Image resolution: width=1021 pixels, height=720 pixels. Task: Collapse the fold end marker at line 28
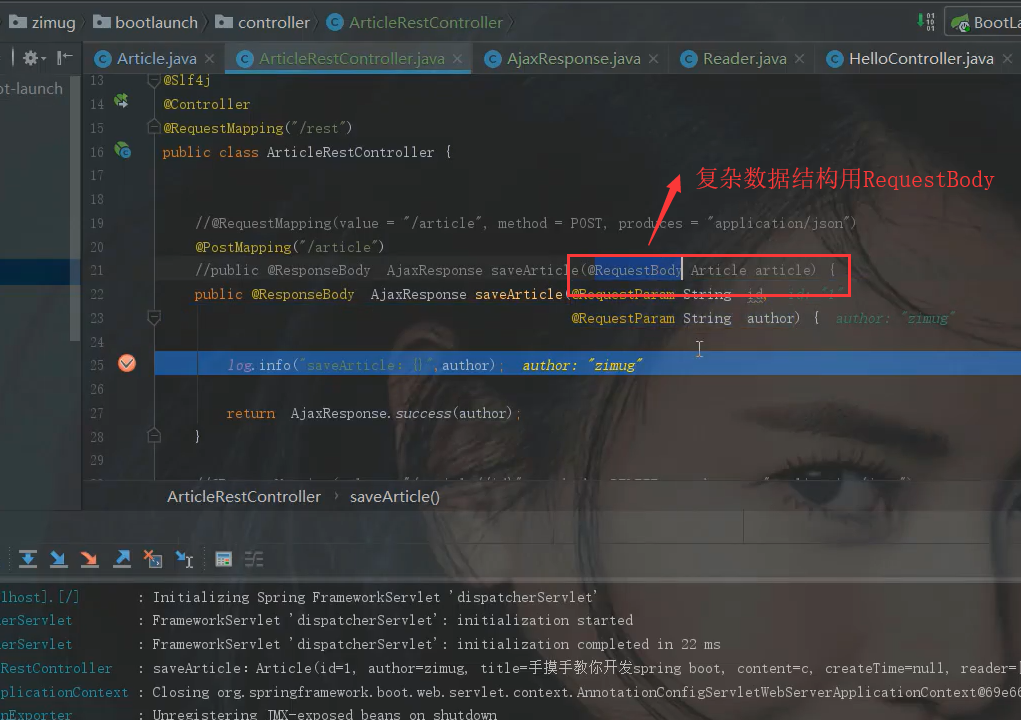154,436
